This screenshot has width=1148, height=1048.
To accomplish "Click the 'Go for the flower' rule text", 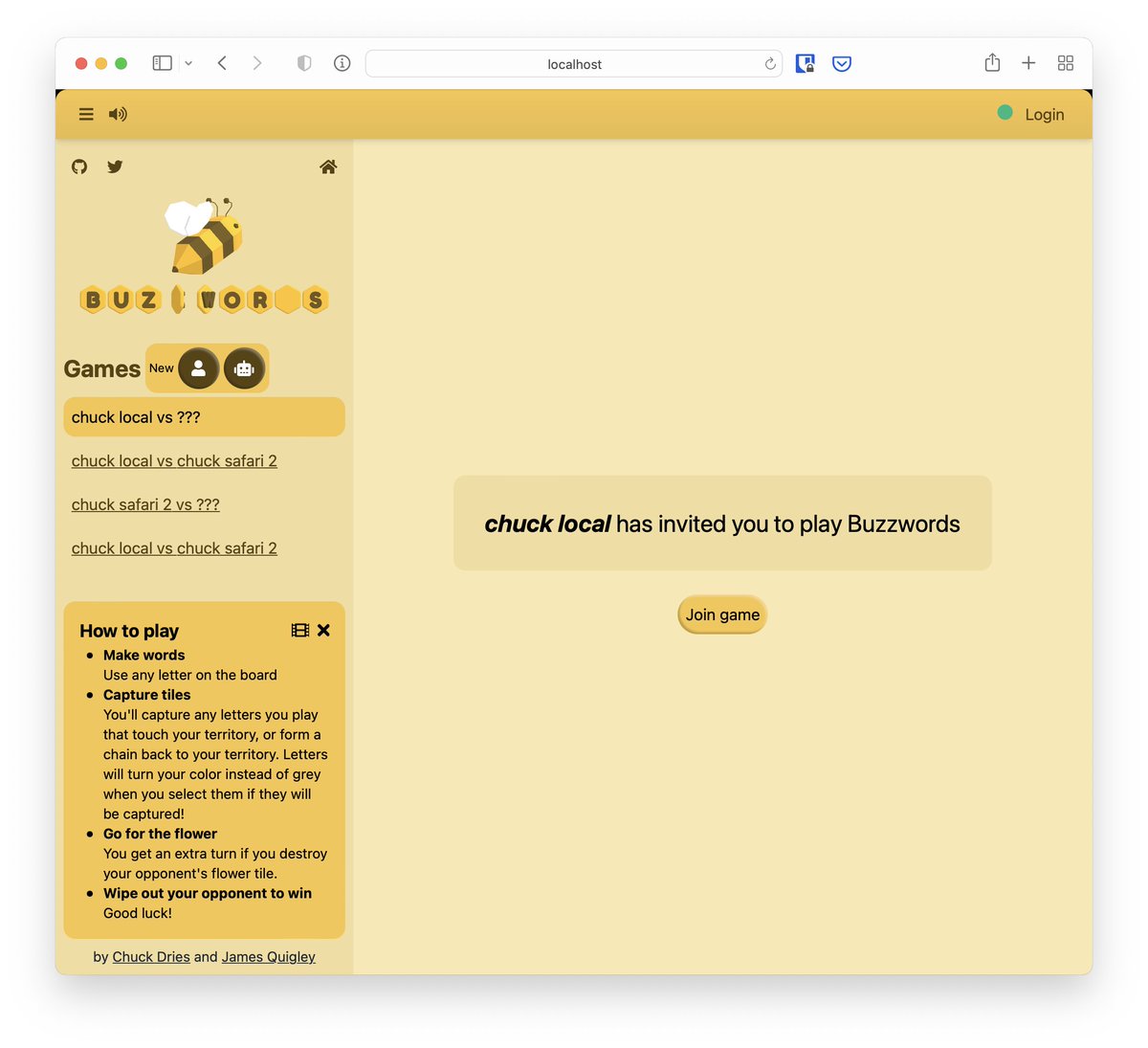I will tap(160, 834).
